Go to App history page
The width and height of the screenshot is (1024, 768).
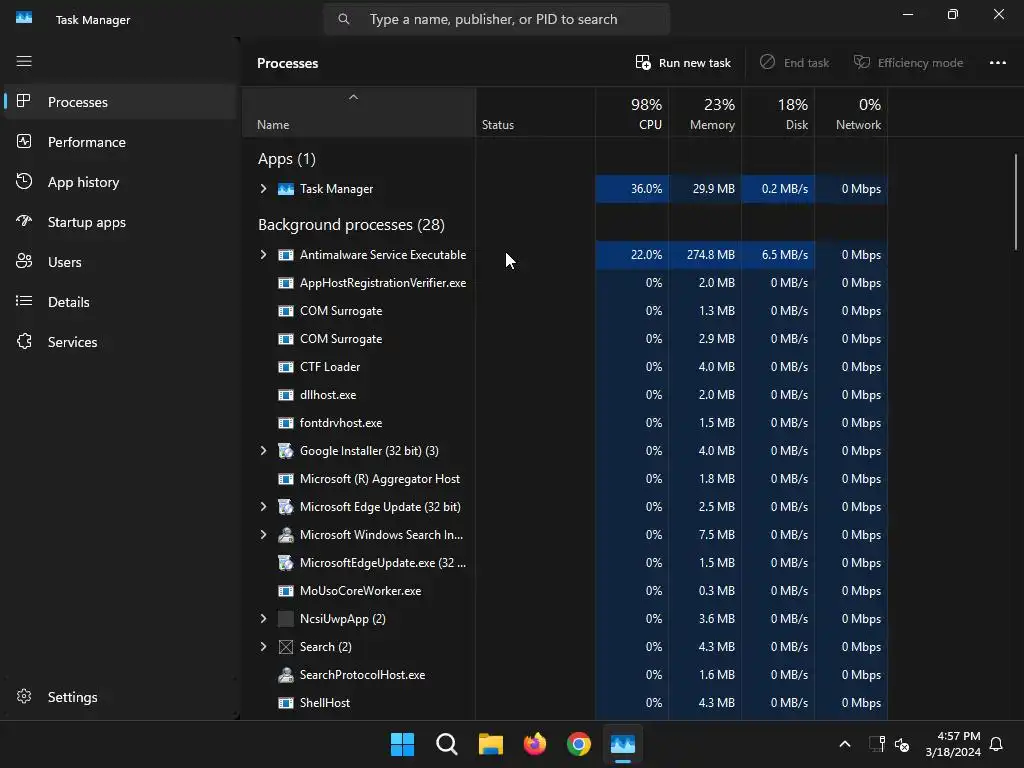tap(120, 182)
